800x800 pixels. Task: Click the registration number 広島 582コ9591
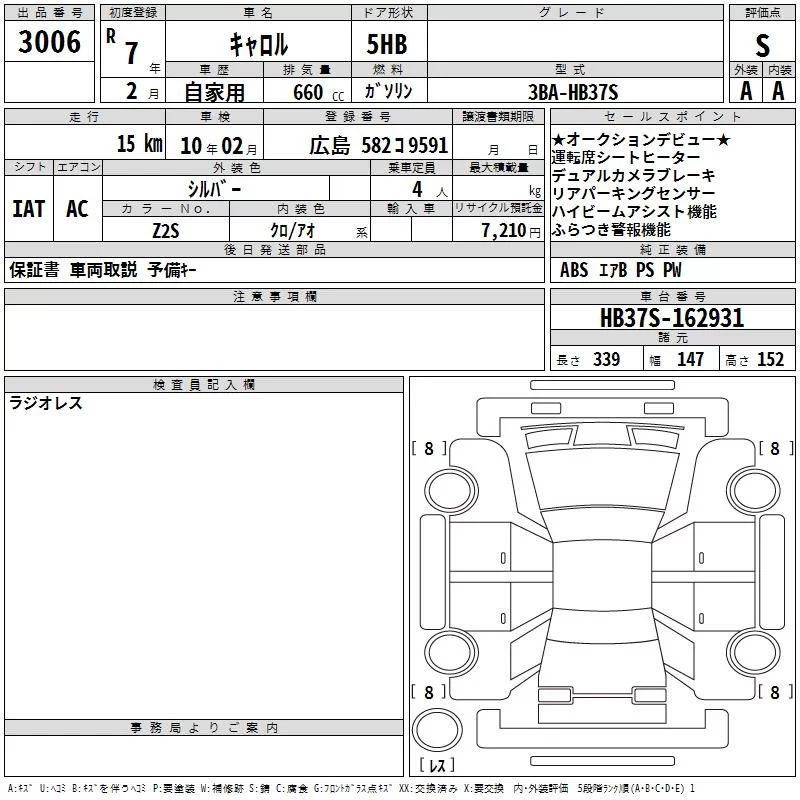(x=378, y=145)
